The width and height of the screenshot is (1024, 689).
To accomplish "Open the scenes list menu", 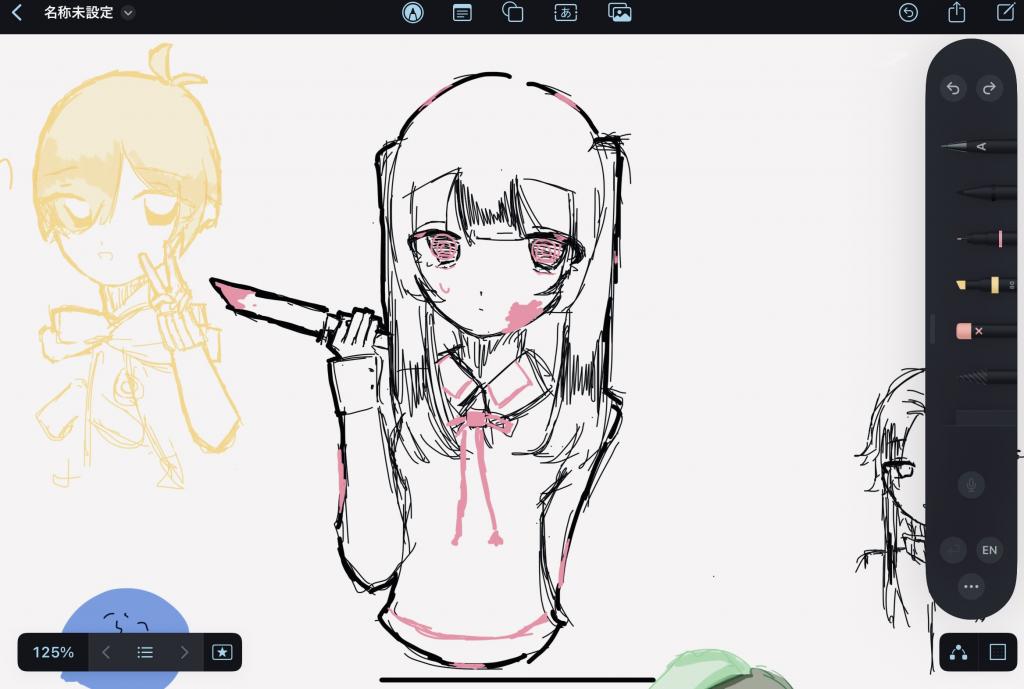I will pos(145,652).
